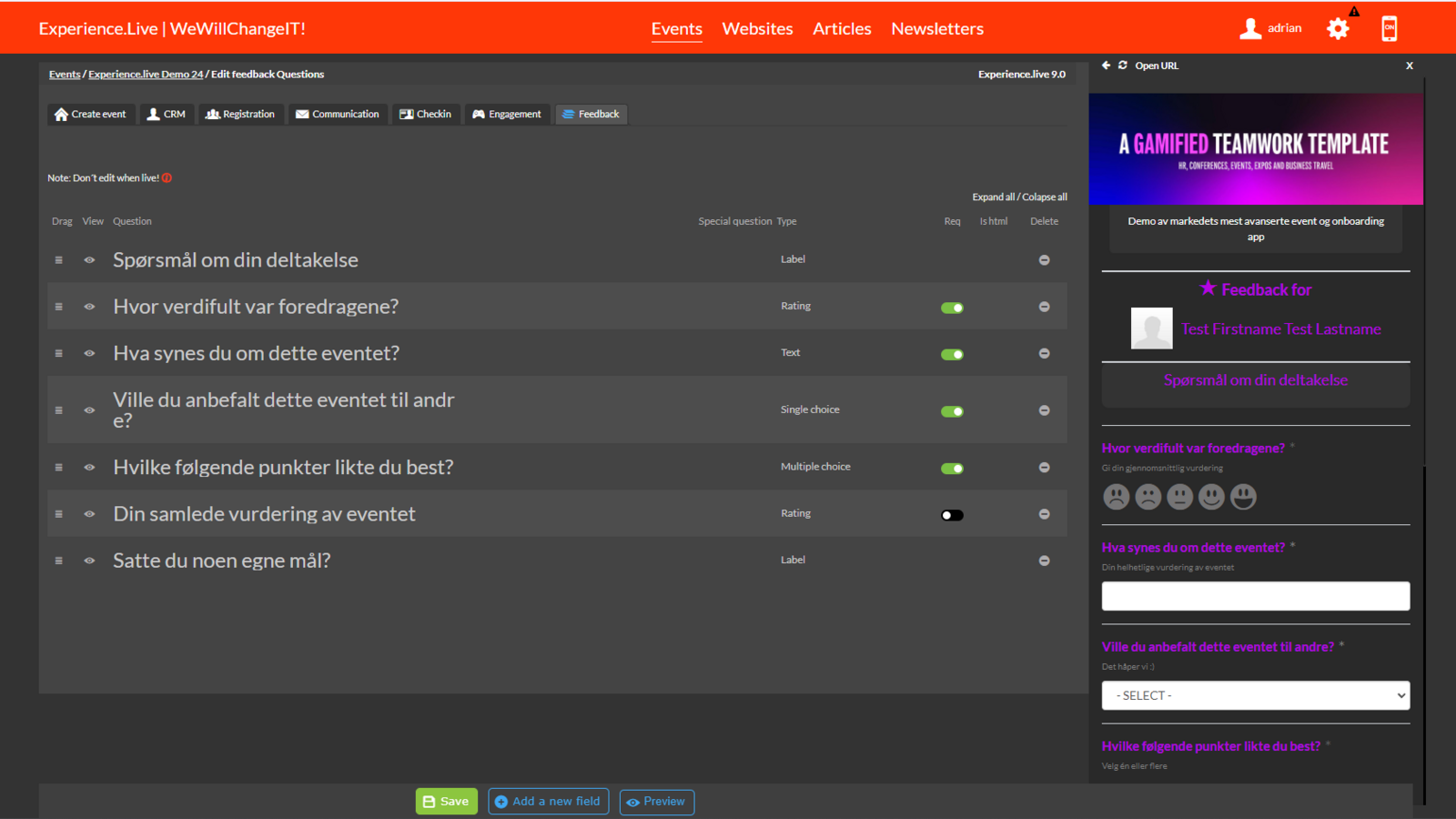Select the saddest face rating icon

click(x=1116, y=497)
